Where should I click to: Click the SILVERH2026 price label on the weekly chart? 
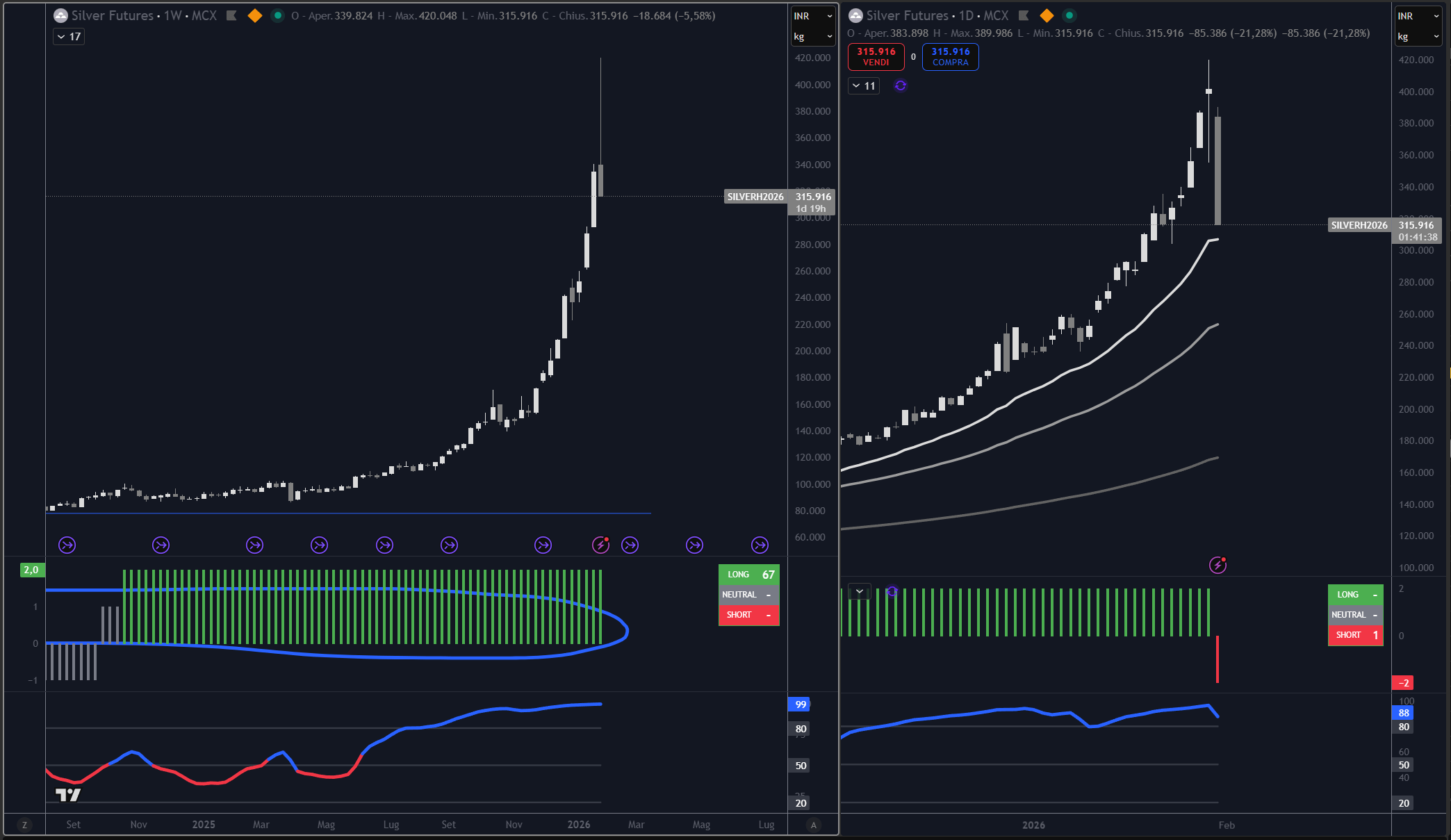(755, 197)
